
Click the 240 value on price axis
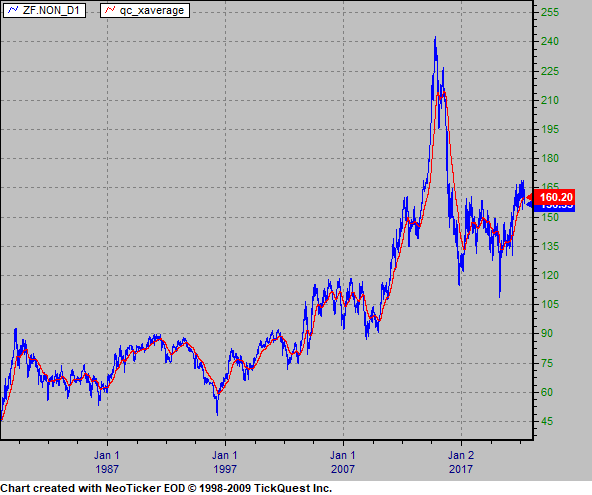[x=550, y=41]
